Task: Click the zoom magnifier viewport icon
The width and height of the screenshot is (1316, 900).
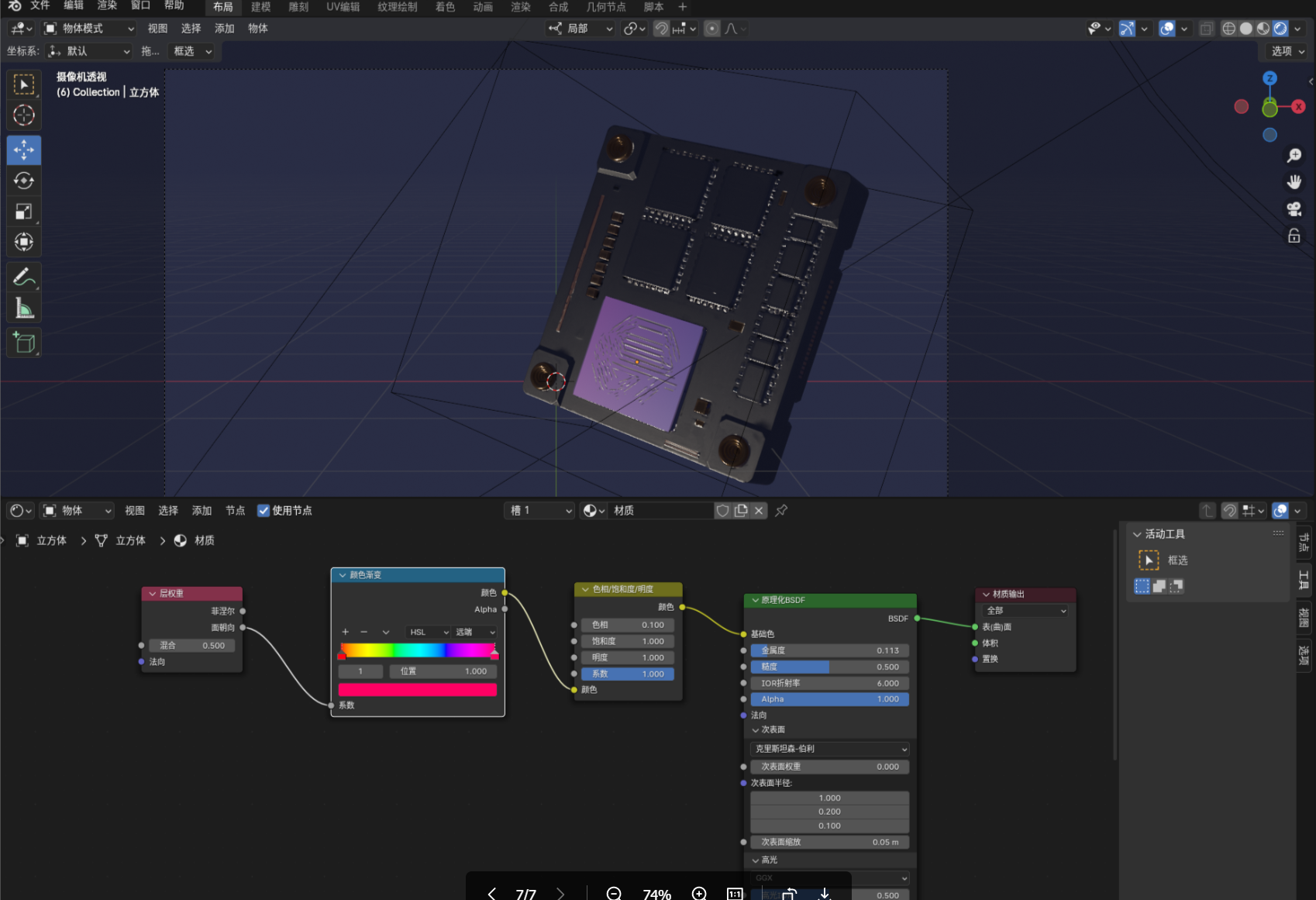Action: coord(1294,156)
